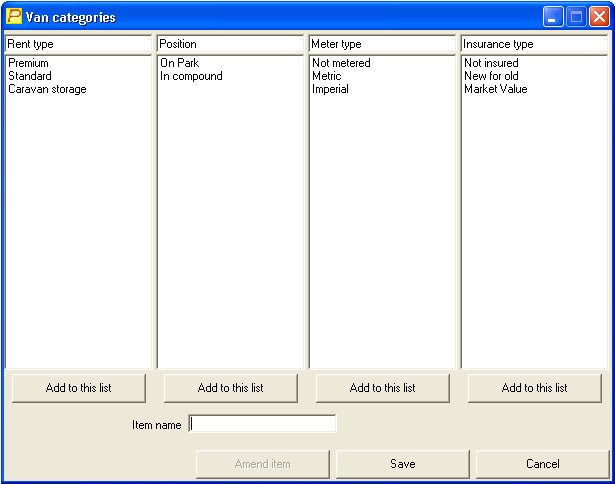
Task: Select Not insured insurance type
Action: tap(491, 63)
